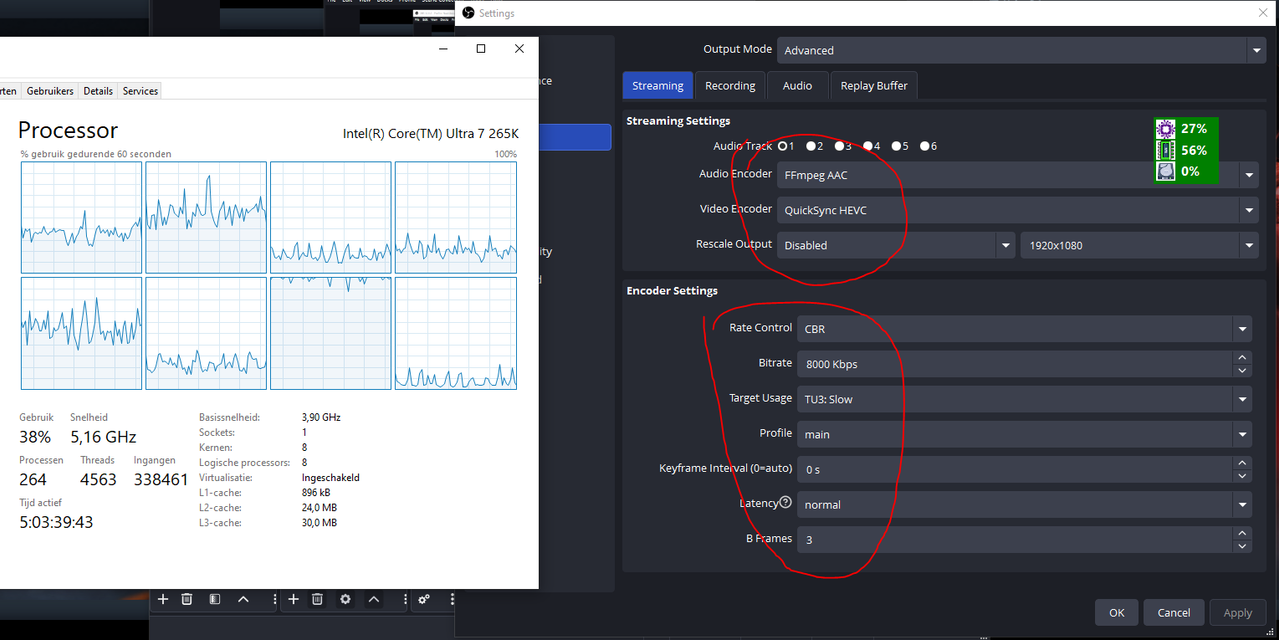This screenshot has width=1279, height=640.
Task: Decrease Bitrate with down stepper arrow
Action: (x=1242, y=371)
